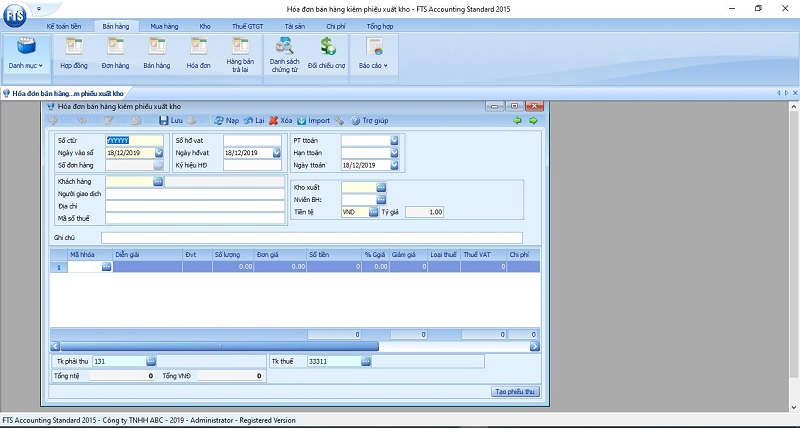Click the FTS application logo button
800x428 pixels.
[14, 15]
